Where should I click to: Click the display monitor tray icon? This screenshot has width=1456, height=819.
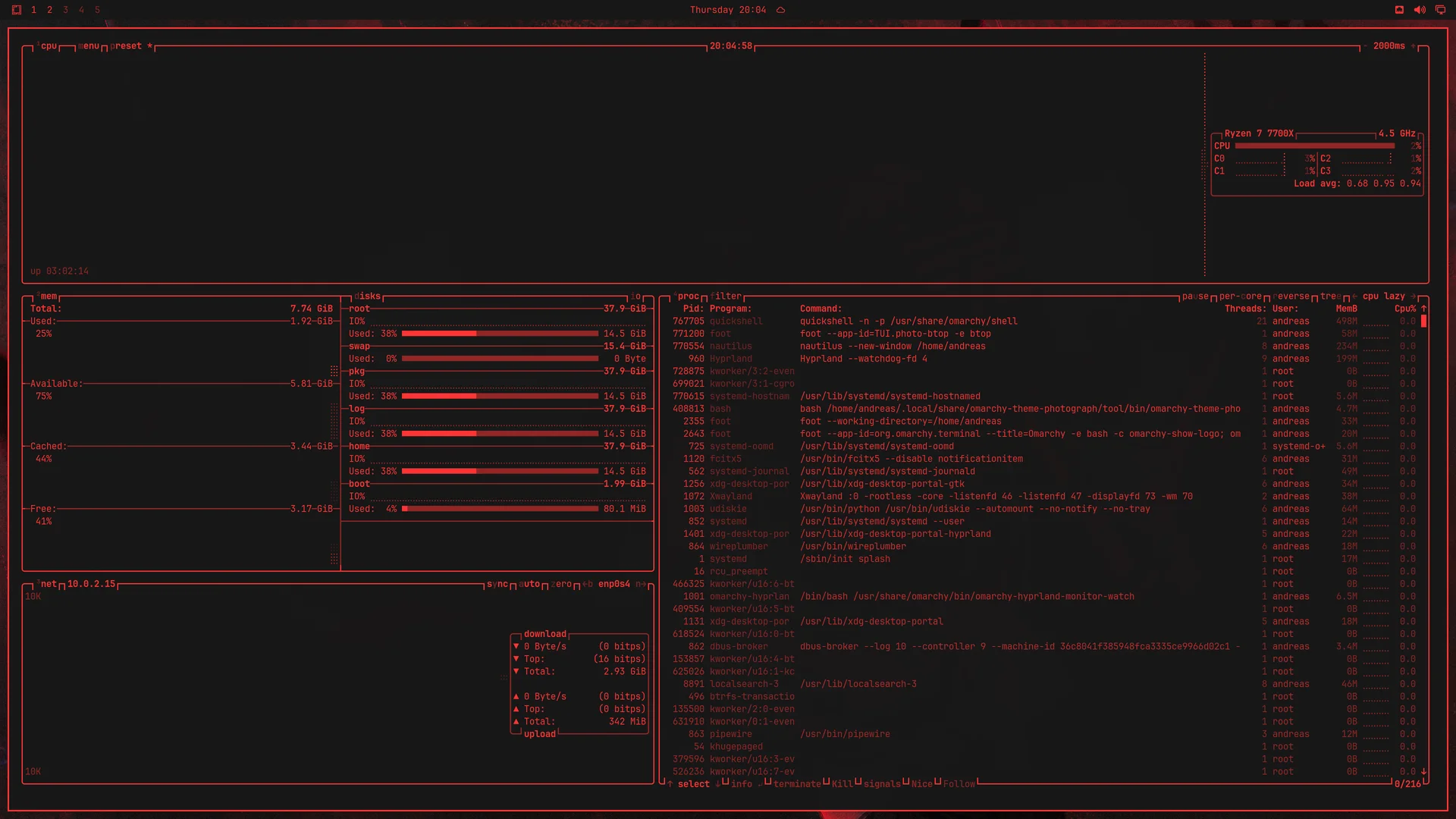tap(1440, 10)
